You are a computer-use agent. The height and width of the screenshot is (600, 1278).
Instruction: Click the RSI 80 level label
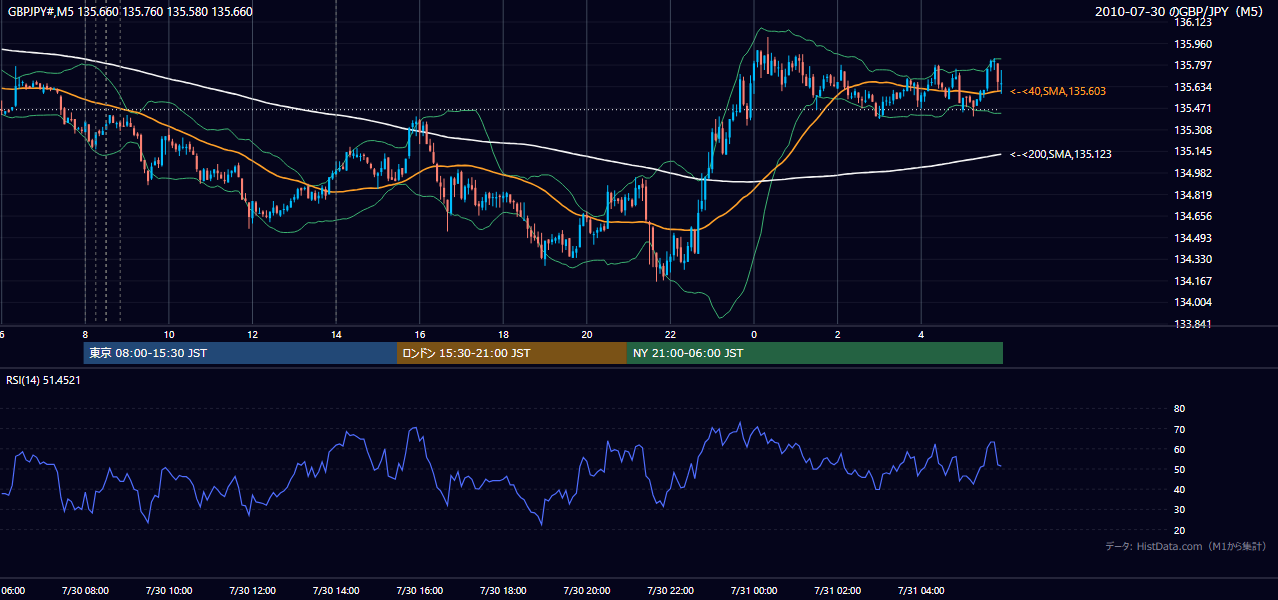click(x=1179, y=409)
